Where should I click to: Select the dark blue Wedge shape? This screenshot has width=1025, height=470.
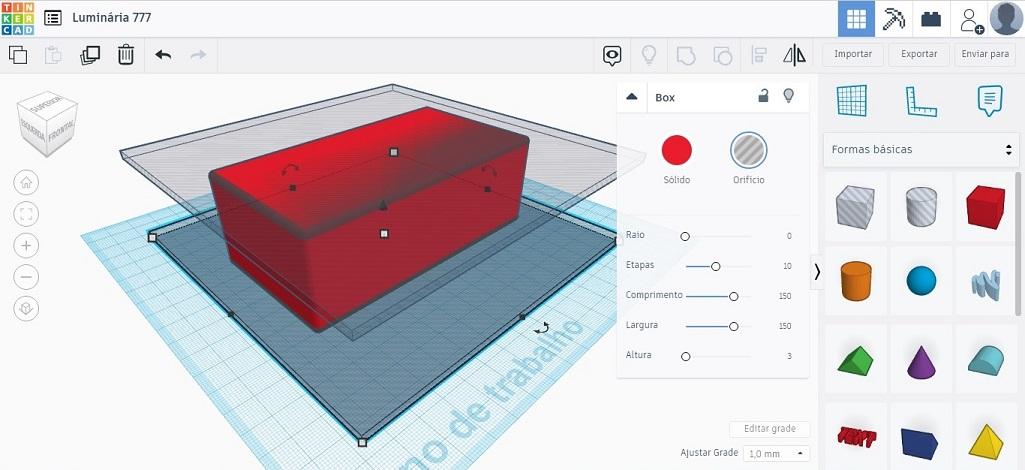pos(919,443)
